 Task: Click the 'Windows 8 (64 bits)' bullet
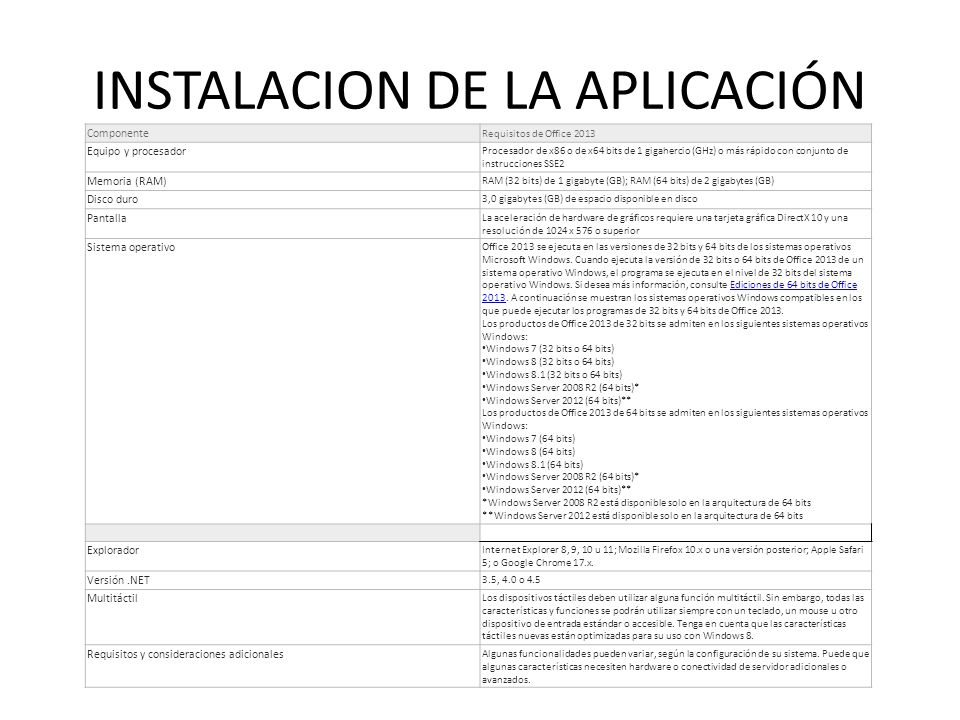pyautogui.click(x=528, y=452)
